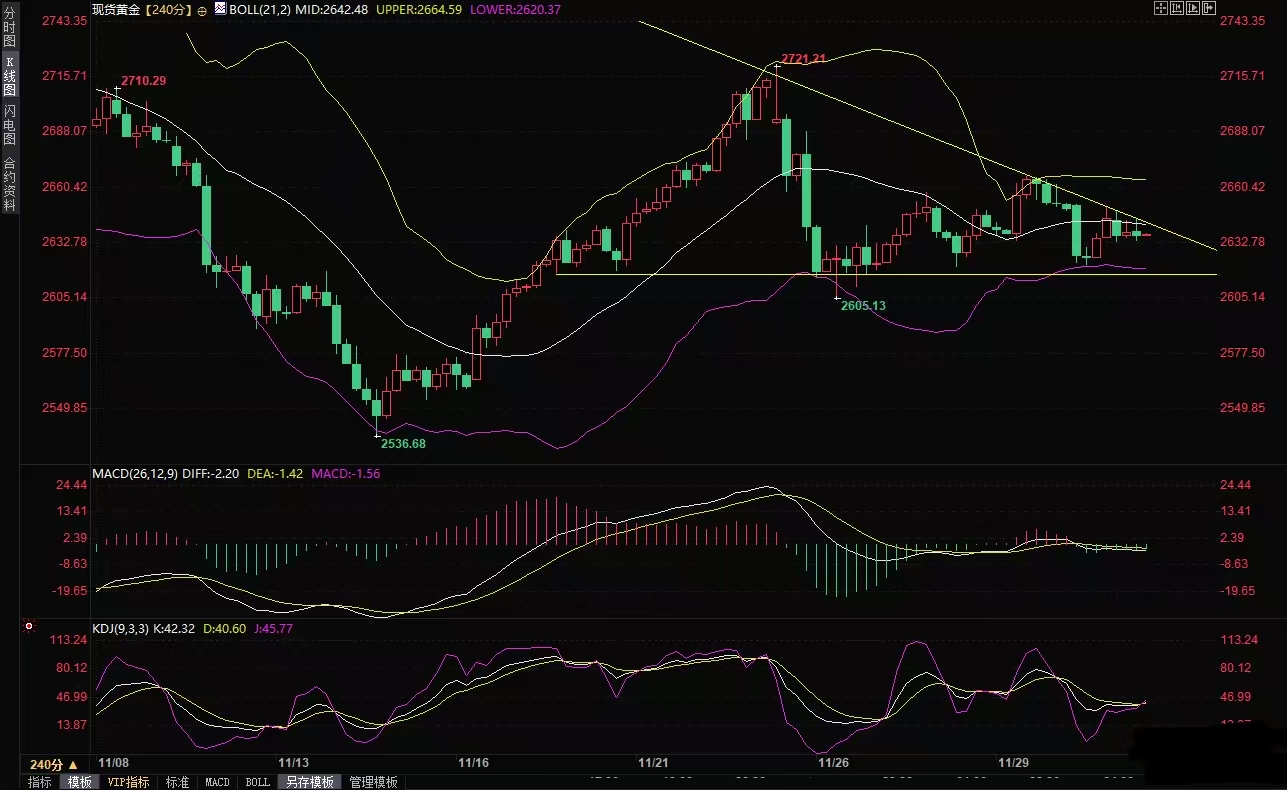Open the VIP指标 tab
1287x790 pixels.
[x=129, y=782]
